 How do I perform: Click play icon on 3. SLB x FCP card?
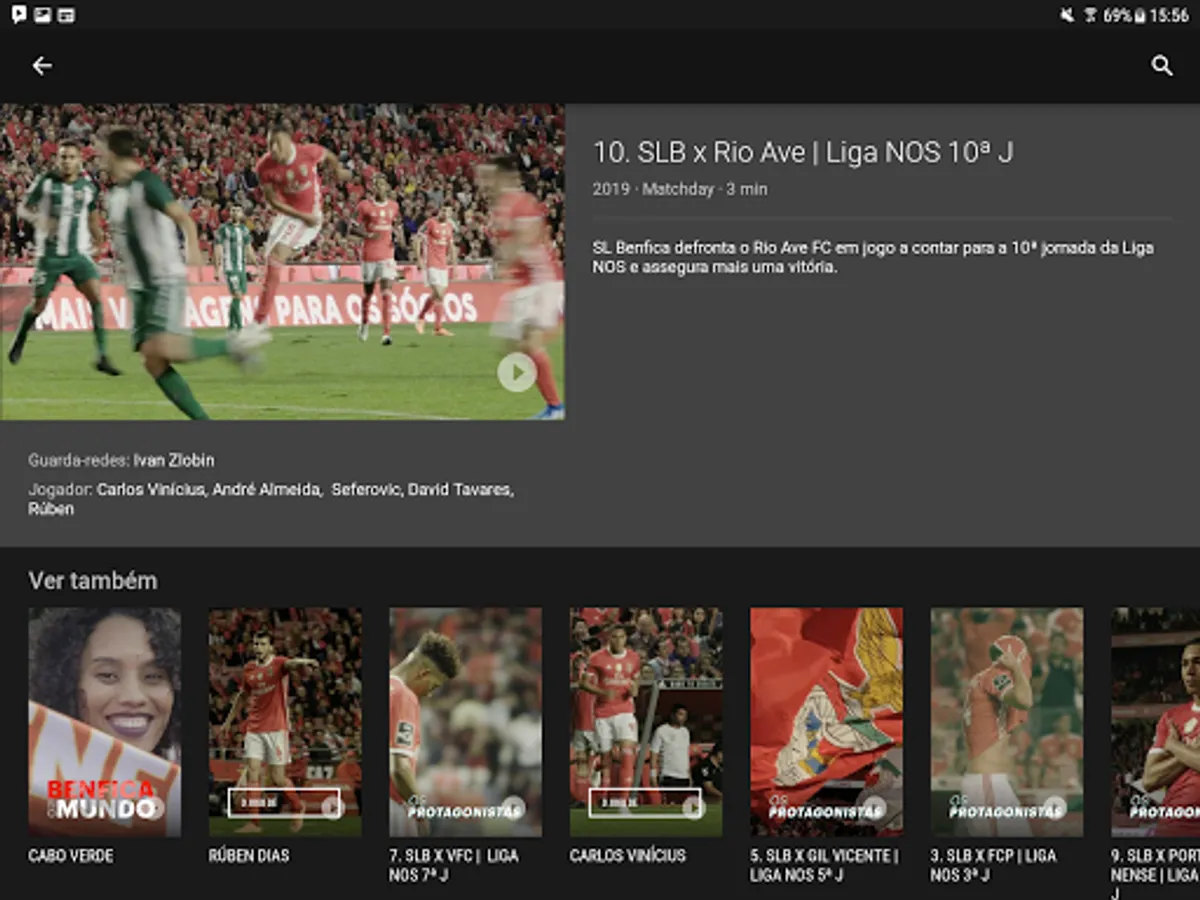coord(1055,806)
